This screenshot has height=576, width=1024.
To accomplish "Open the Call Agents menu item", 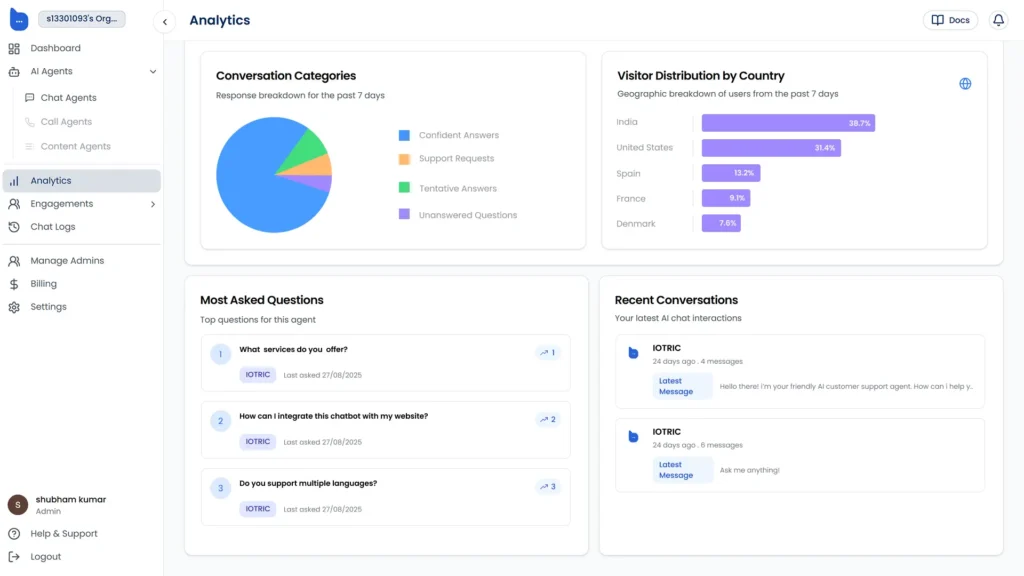I will click(x=67, y=122).
